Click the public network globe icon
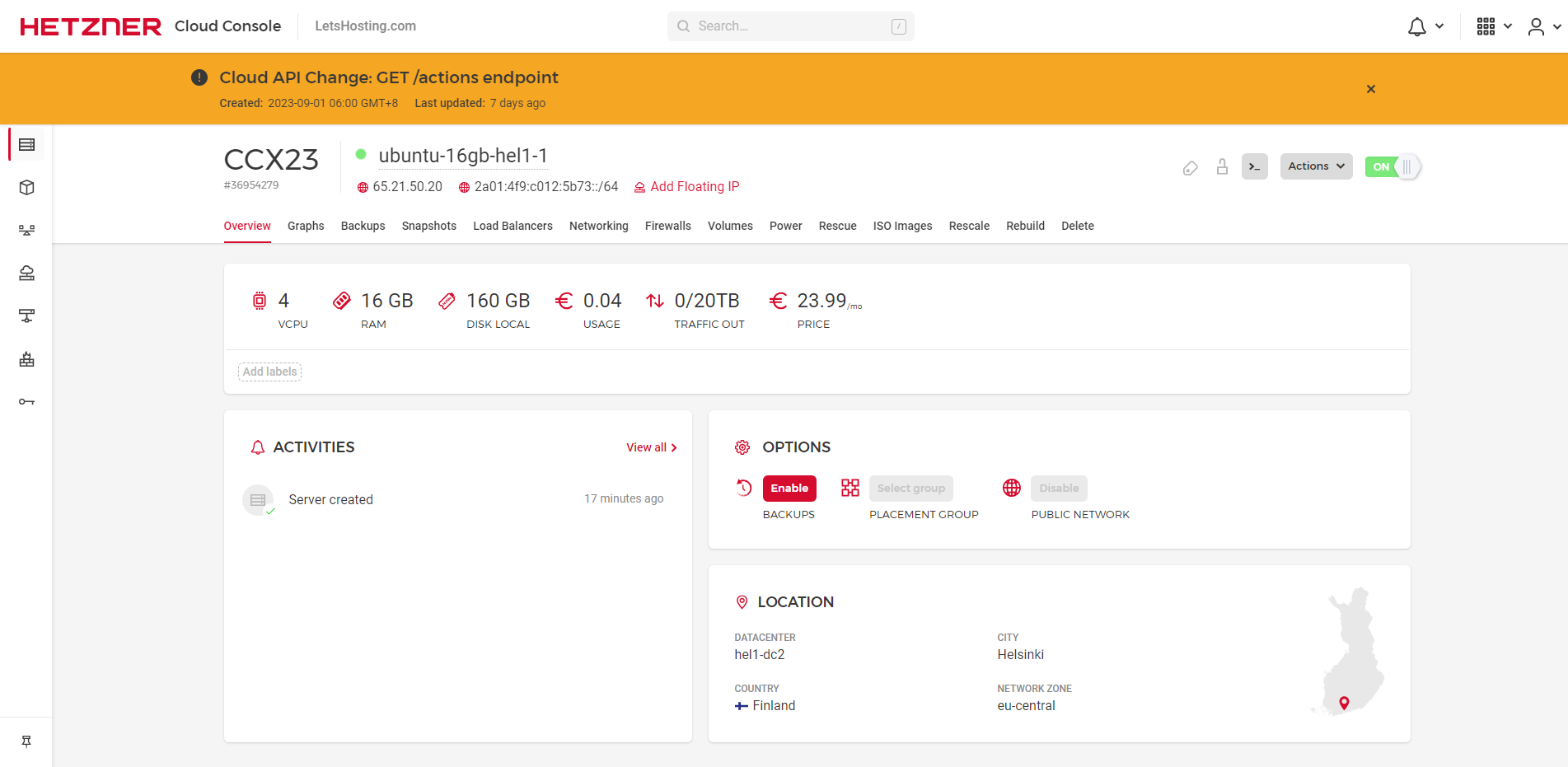 [1012, 488]
